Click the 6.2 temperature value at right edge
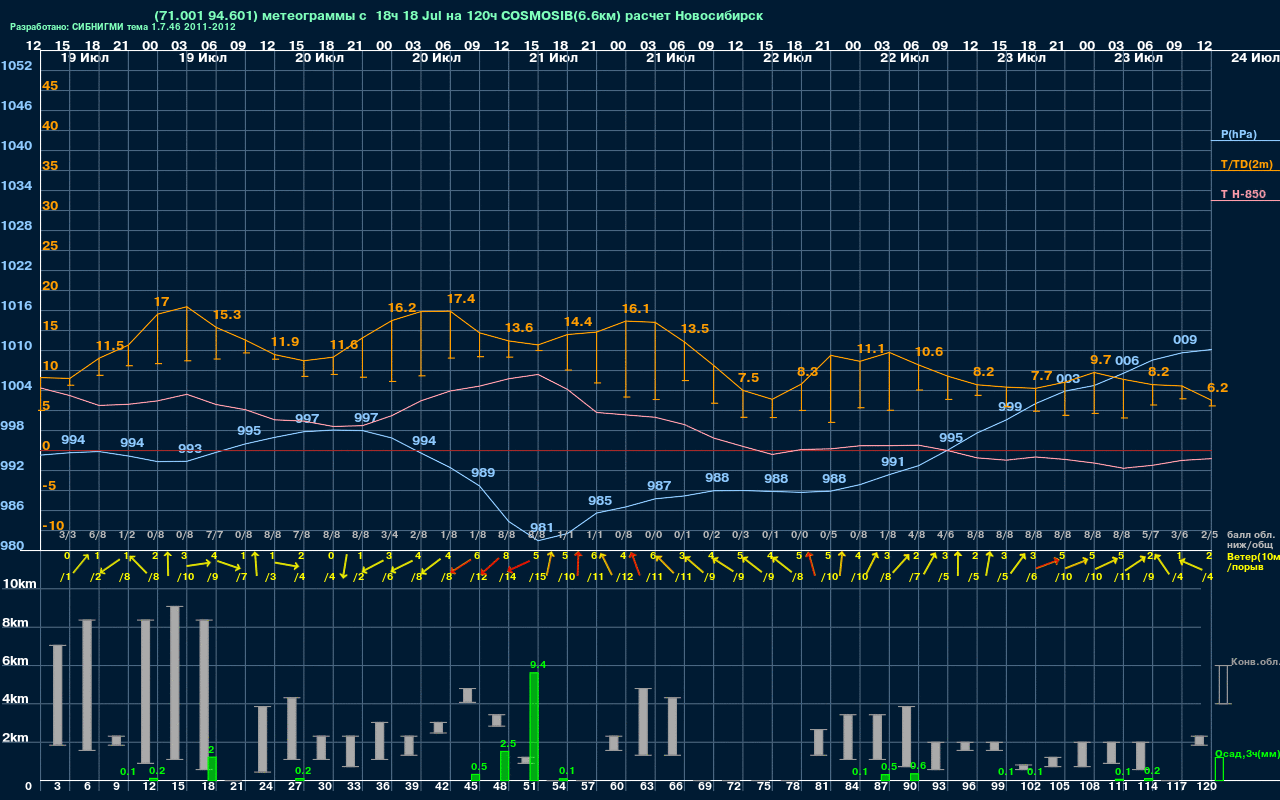Screen dimensions: 1280x800 click(x=1218, y=388)
